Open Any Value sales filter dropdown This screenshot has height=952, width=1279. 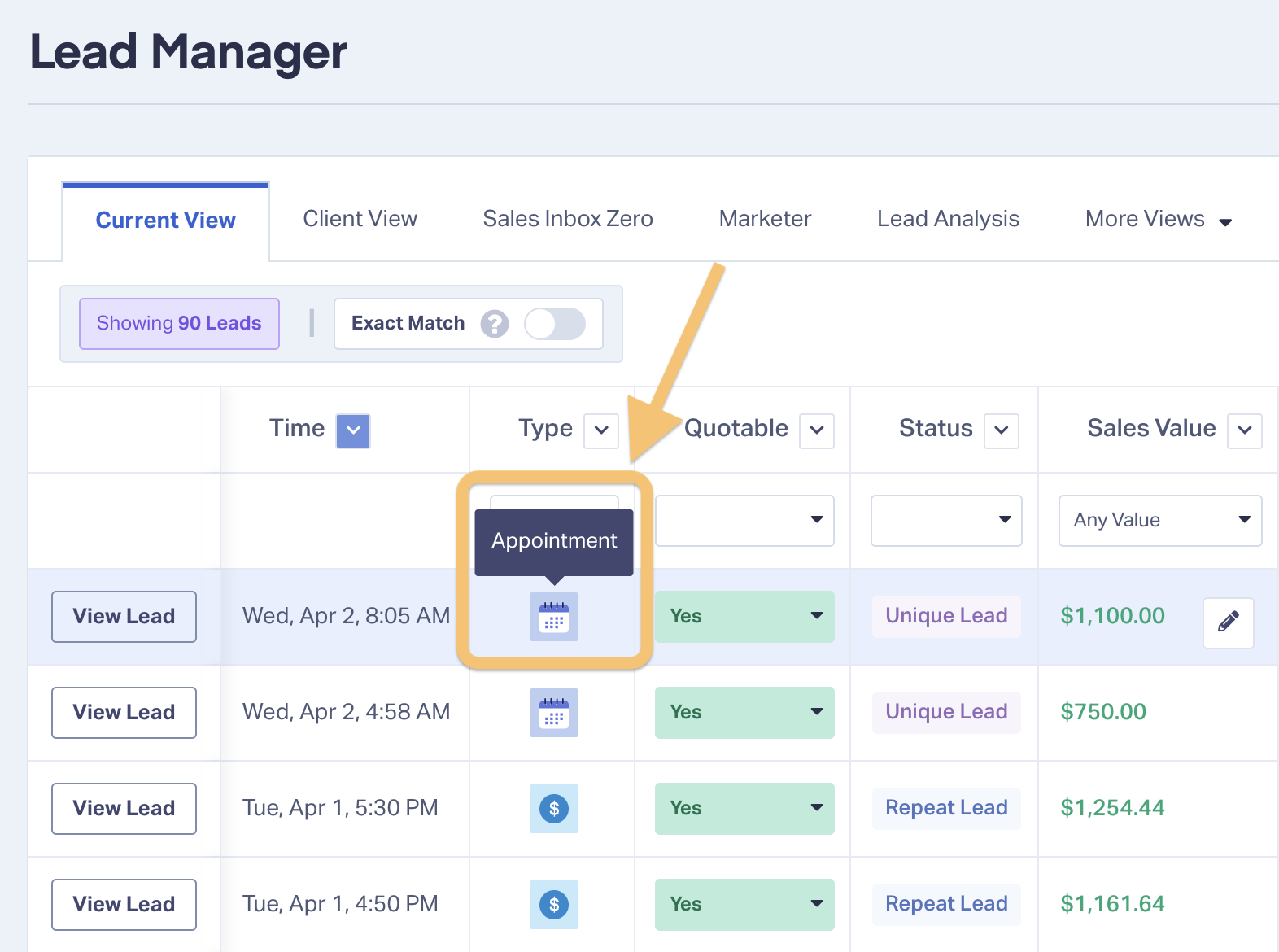point(1160,521)
